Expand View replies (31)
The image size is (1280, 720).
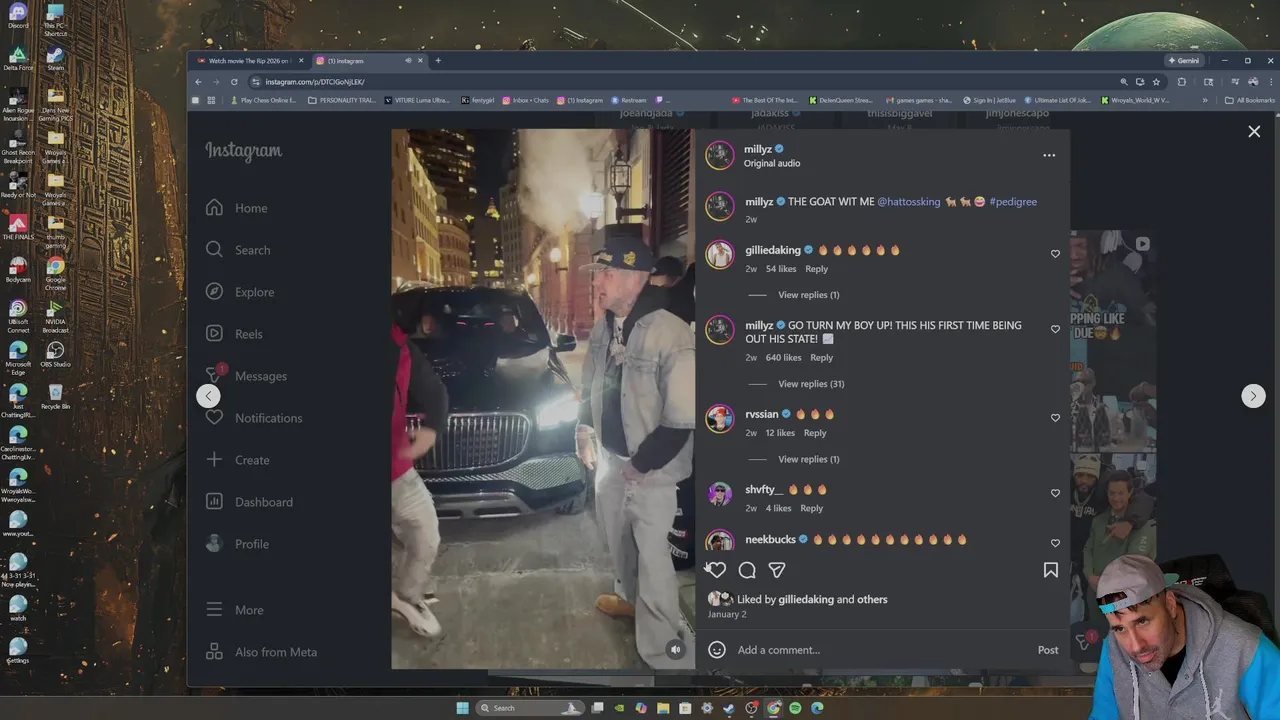pos(811,384)
